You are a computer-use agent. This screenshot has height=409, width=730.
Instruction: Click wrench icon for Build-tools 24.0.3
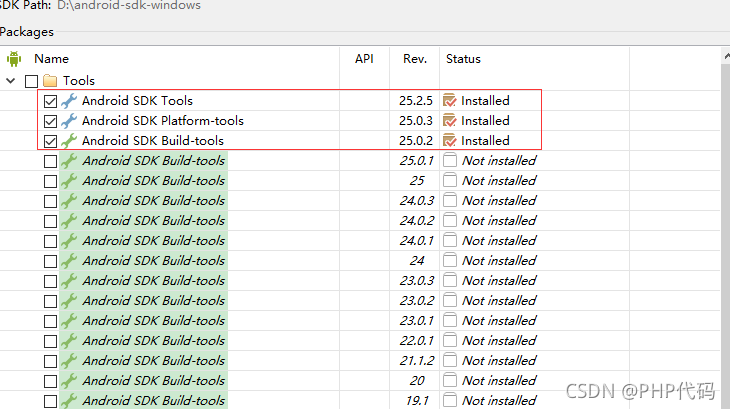pyautogui.click(x=69, y=201)
